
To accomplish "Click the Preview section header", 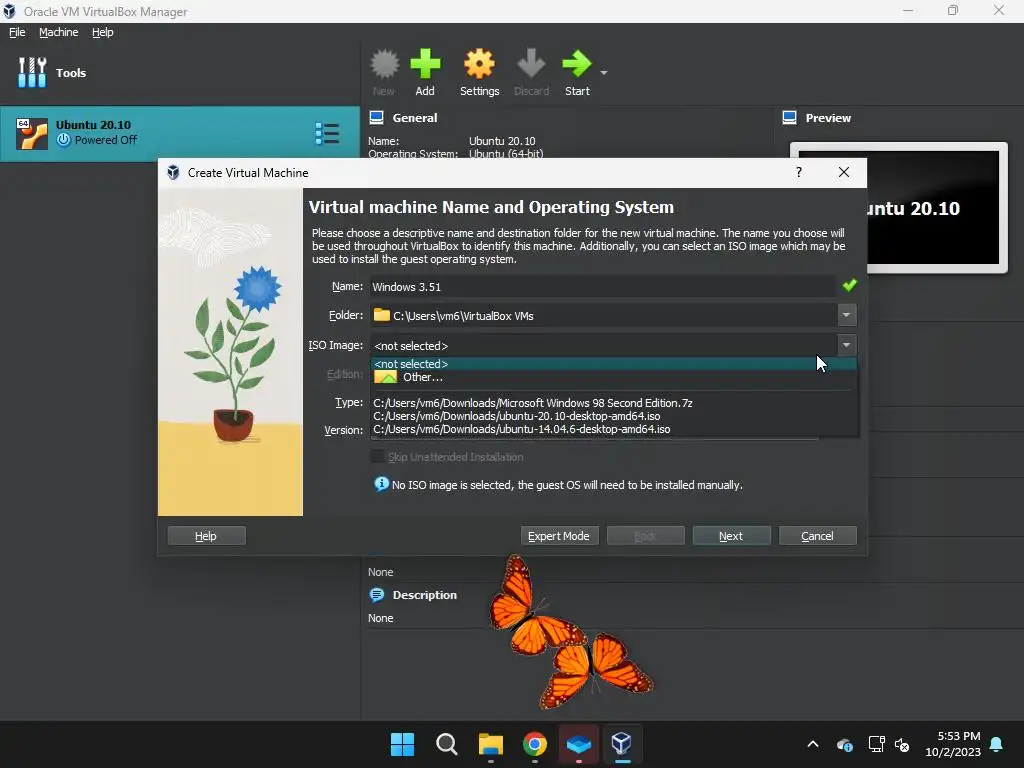I will (x=827, y=118).
